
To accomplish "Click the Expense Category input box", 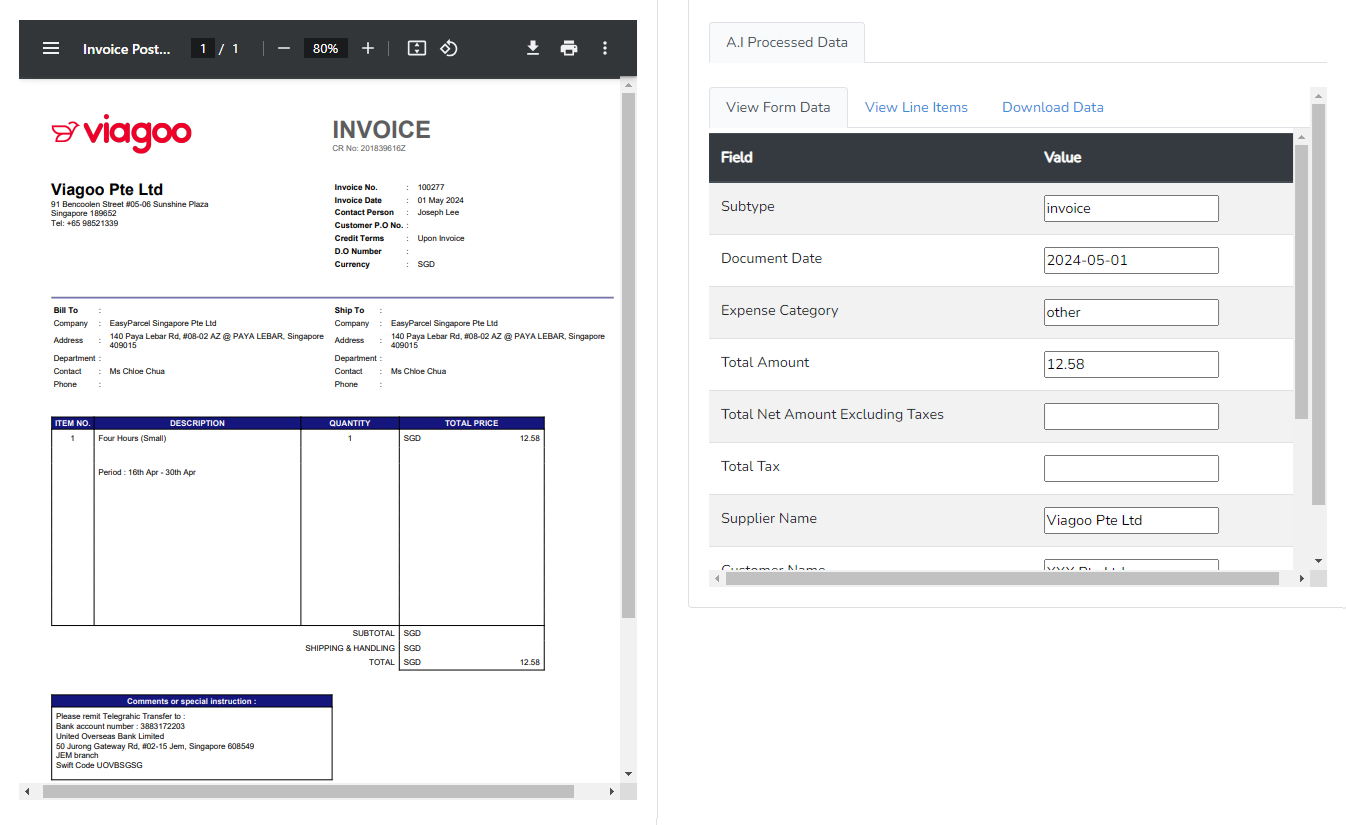I will click(x=1130, y=312).
